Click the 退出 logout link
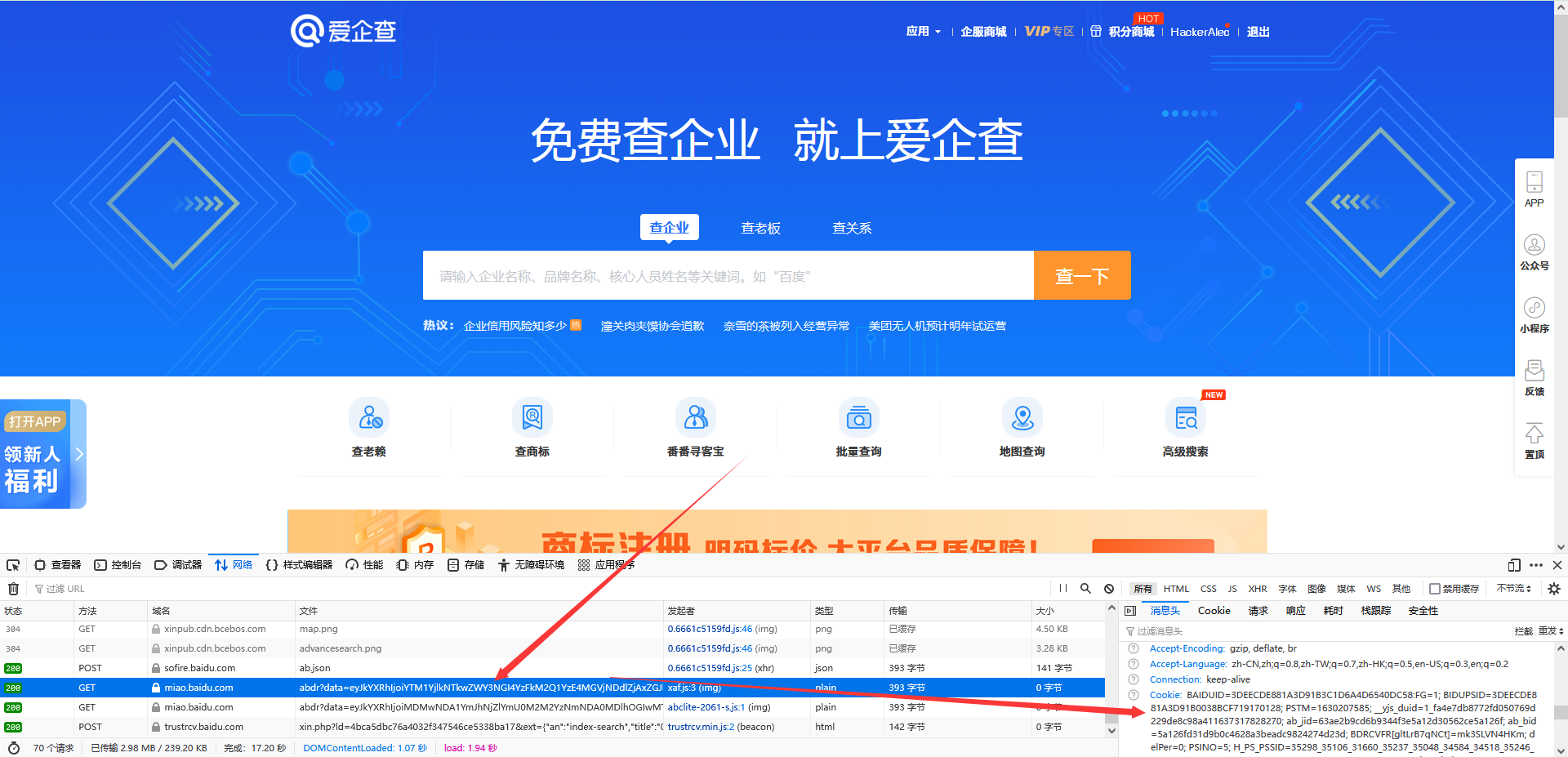This screenshot has height=757, width=1568. click(x=1258, y=31)
